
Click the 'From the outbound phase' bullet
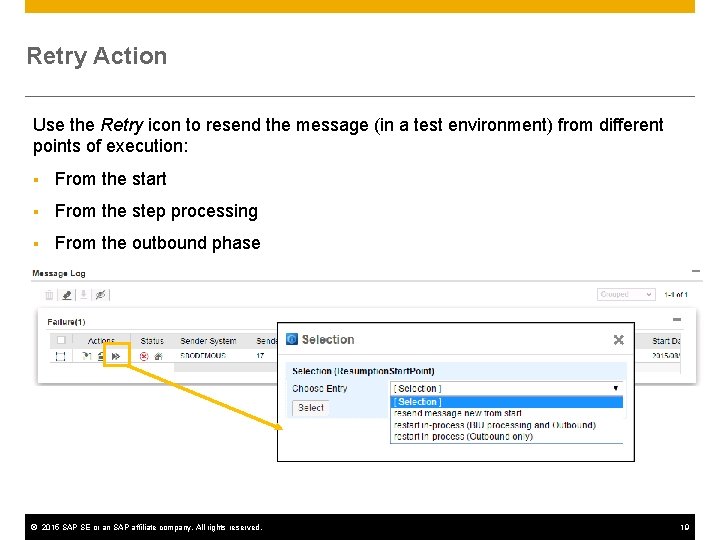(158, 243)
